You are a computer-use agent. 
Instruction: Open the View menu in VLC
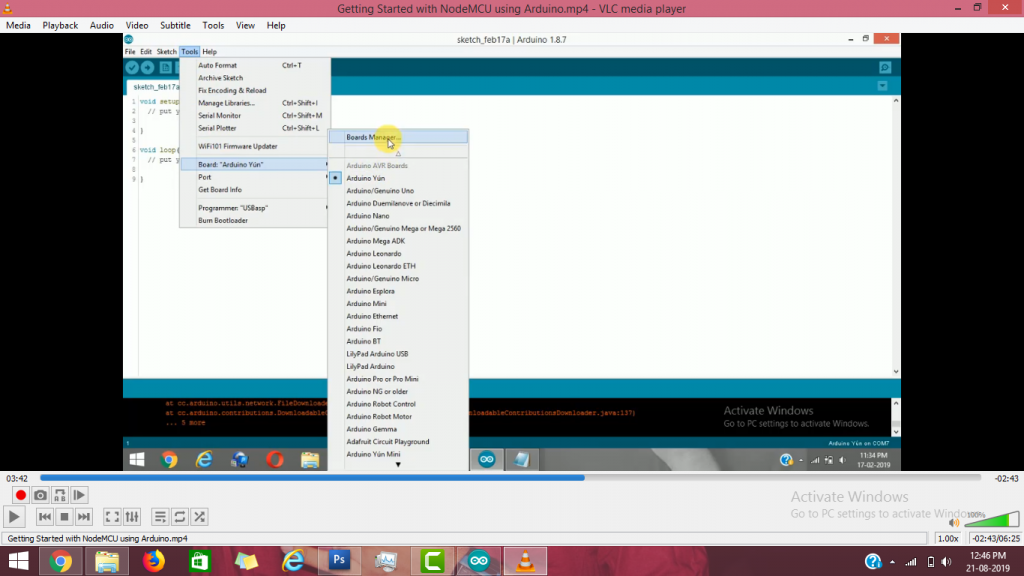(245, 25)
